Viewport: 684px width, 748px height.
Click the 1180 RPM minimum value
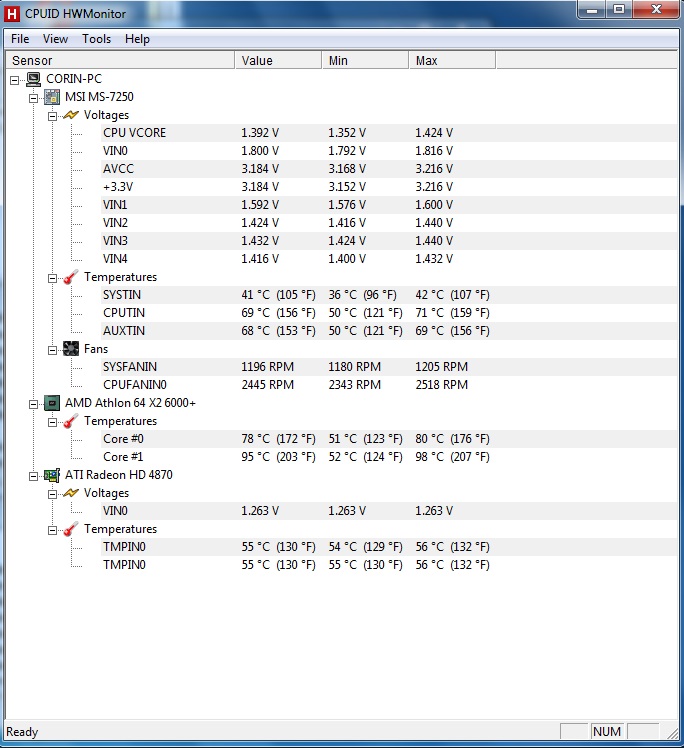click(354, 367)
